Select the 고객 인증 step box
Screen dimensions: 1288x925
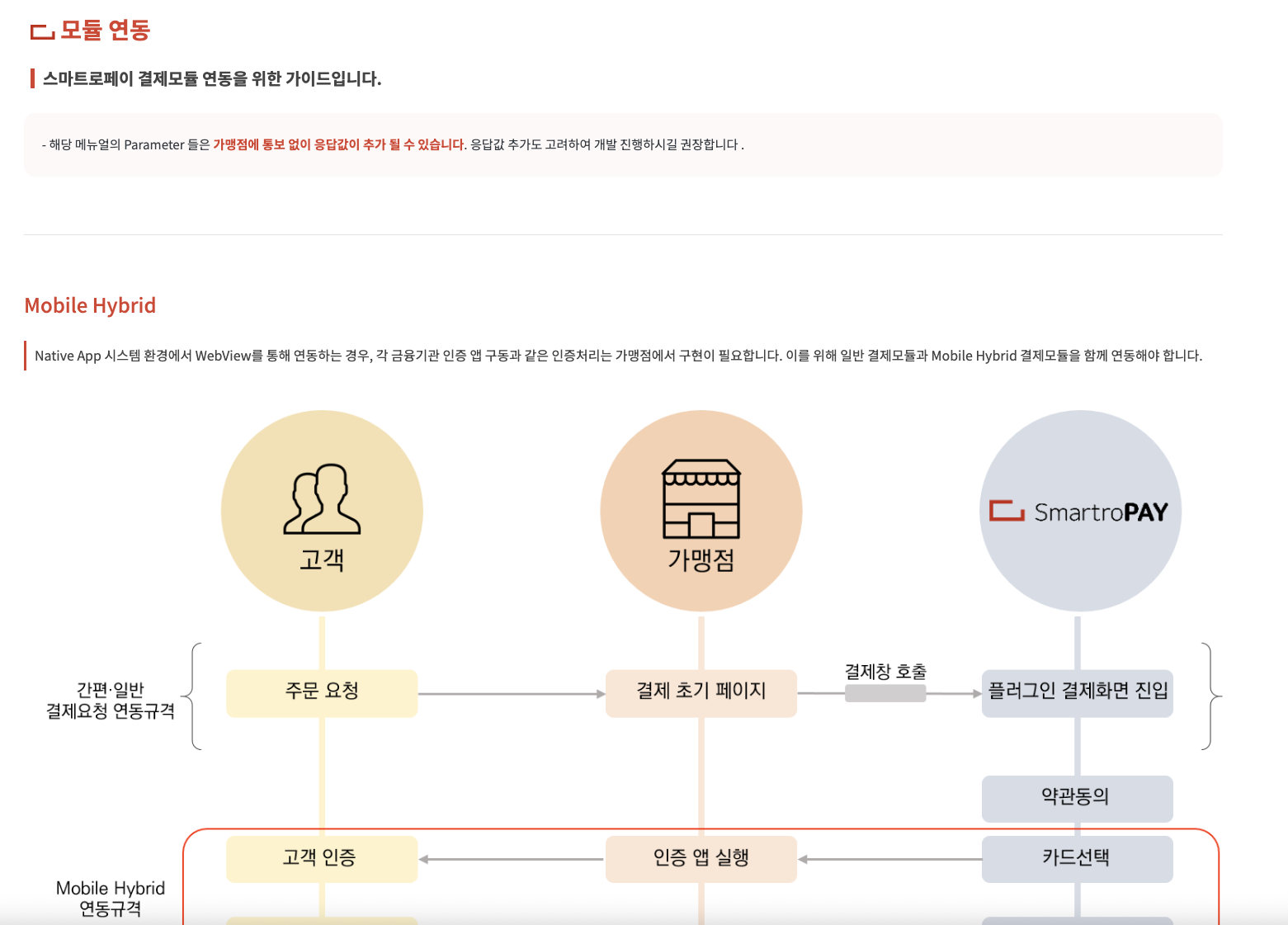coord(322,859)
